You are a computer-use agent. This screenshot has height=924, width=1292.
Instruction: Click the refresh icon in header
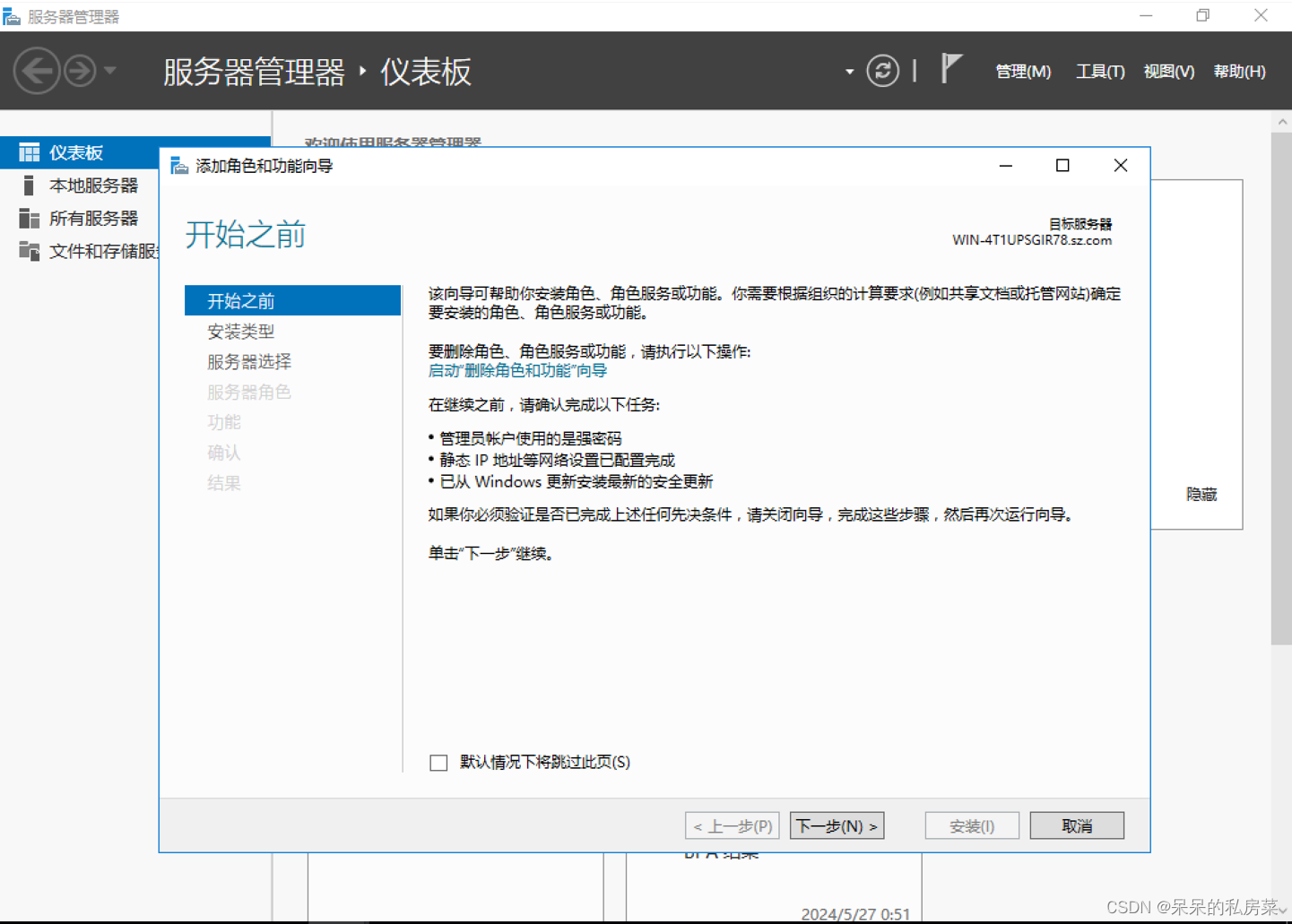(x=882, y=71)
